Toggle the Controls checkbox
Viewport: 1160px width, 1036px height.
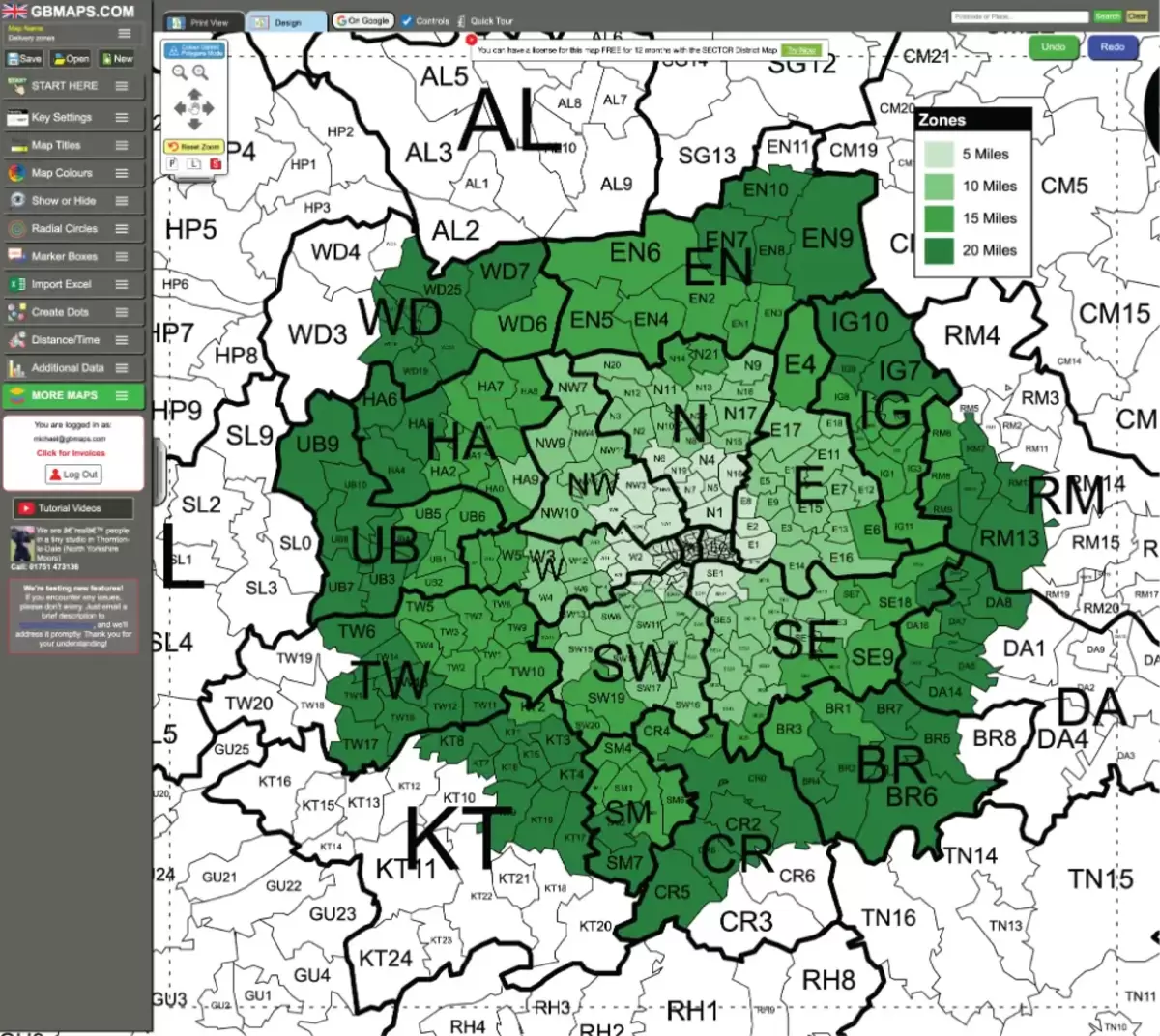coord(407,20)
